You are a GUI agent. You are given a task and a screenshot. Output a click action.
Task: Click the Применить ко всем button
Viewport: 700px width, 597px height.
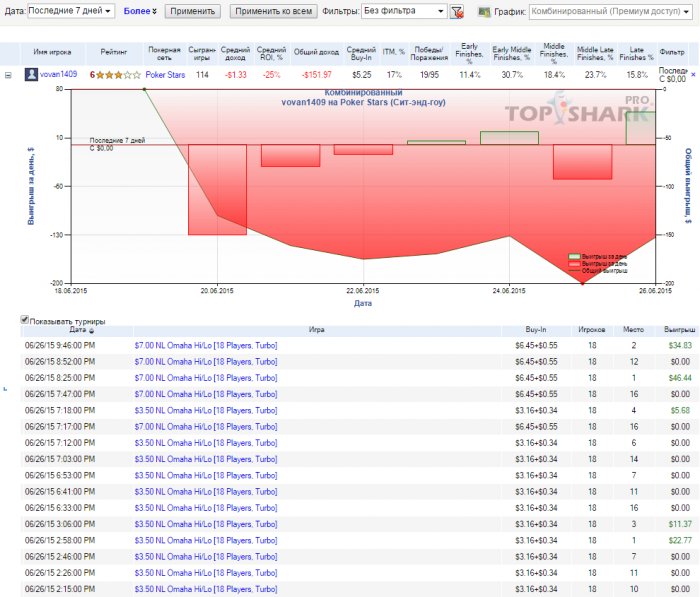point(273,12)
